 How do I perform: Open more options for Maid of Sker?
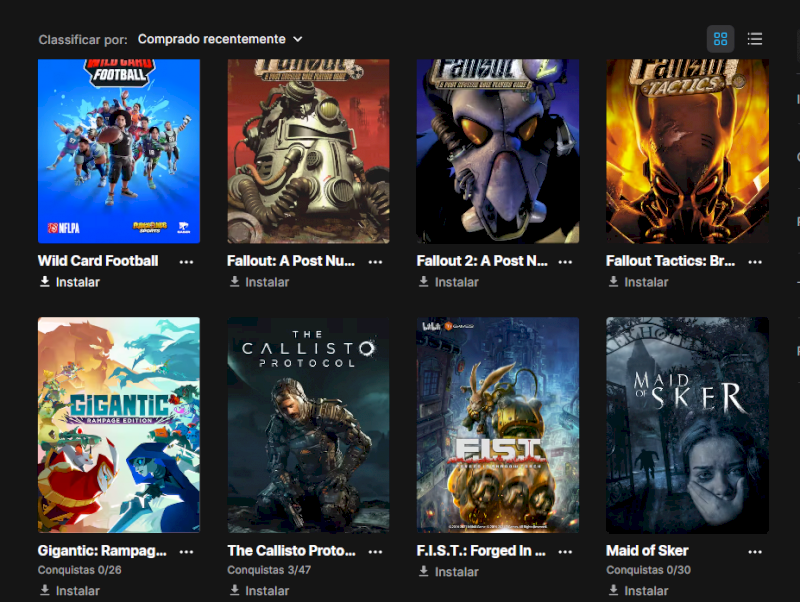point(755,551)
